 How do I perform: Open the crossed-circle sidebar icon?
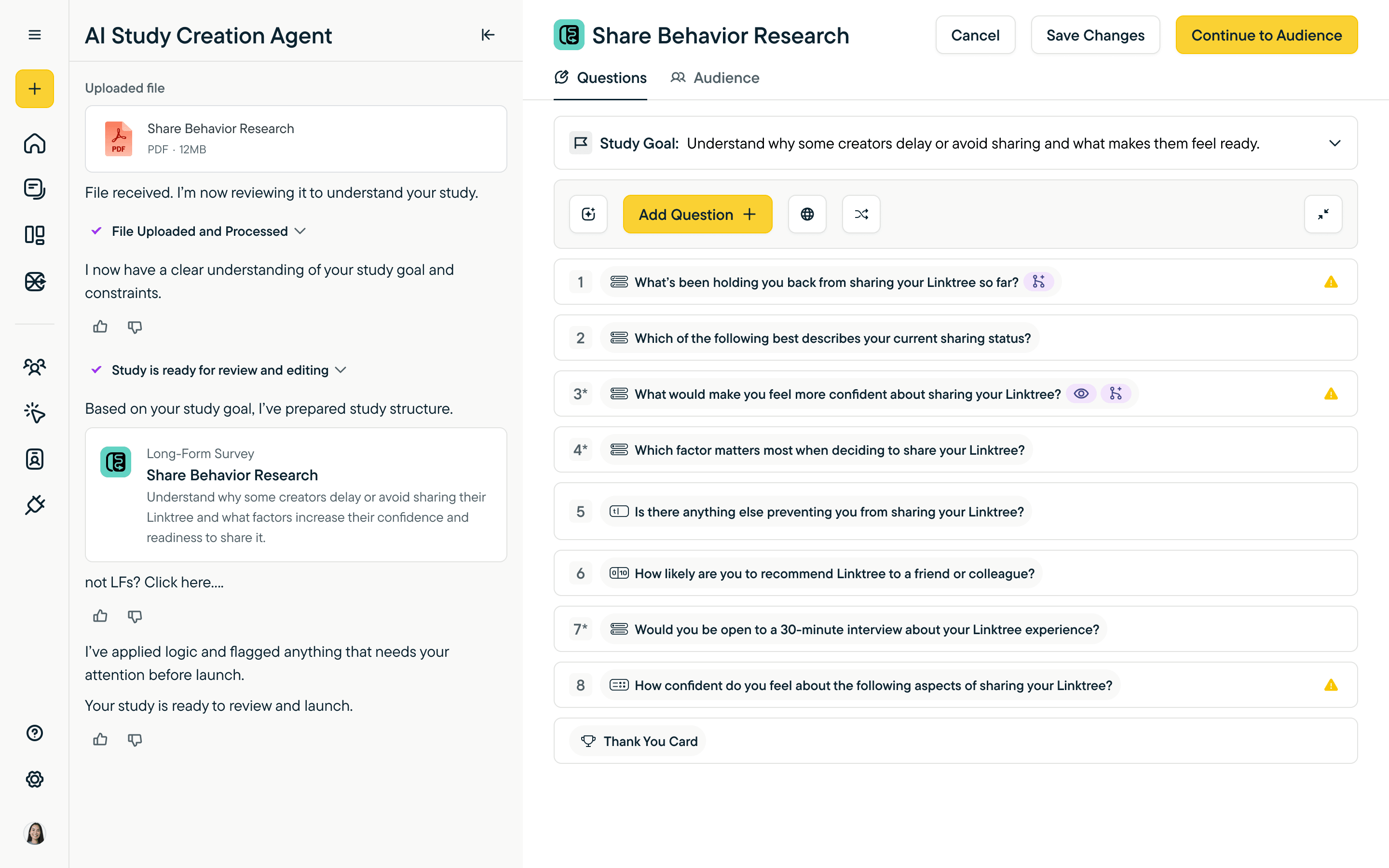point(34,281)
